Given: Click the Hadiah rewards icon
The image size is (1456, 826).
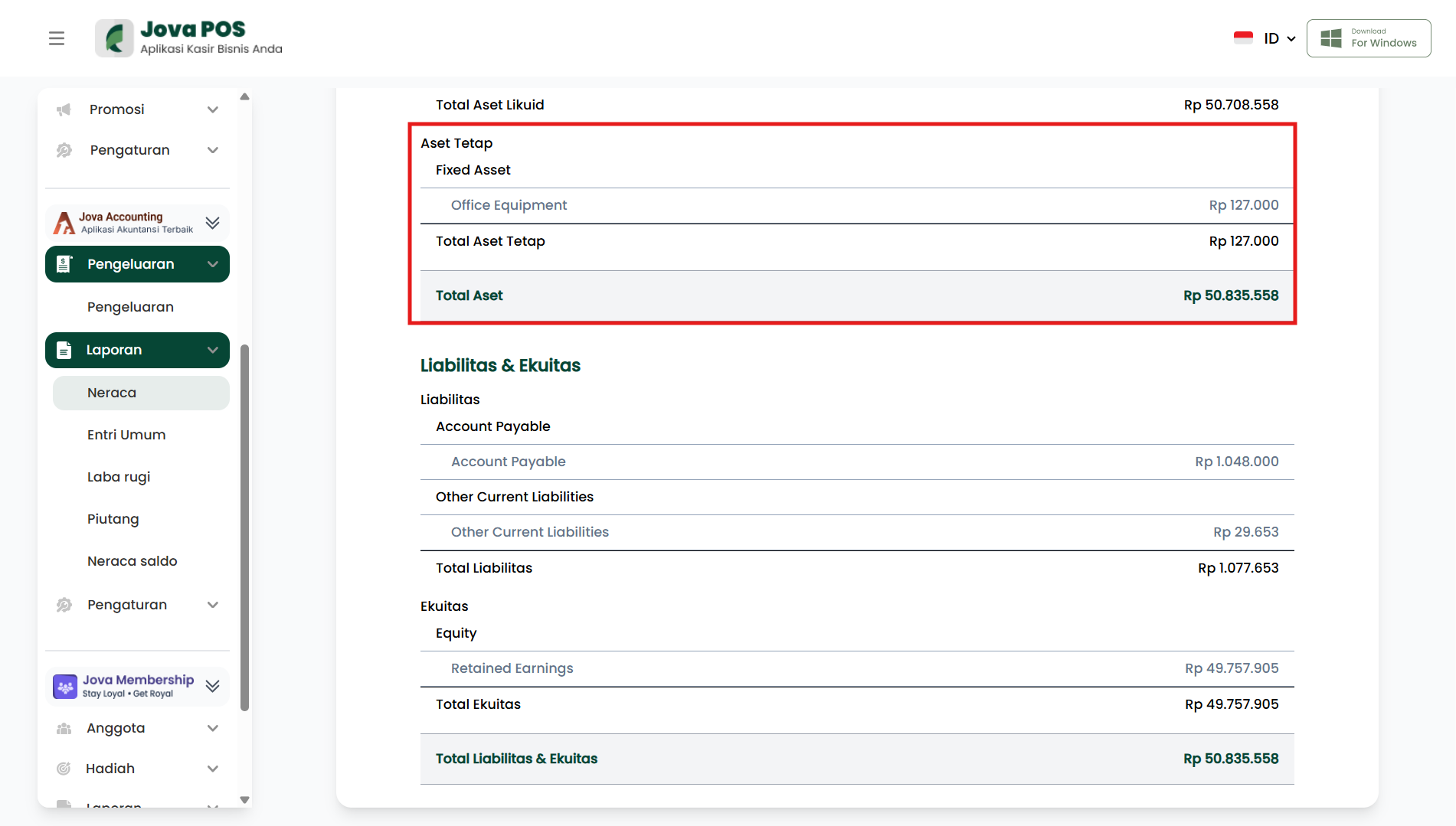Looking at the screenshot, I should click(64, 769).
